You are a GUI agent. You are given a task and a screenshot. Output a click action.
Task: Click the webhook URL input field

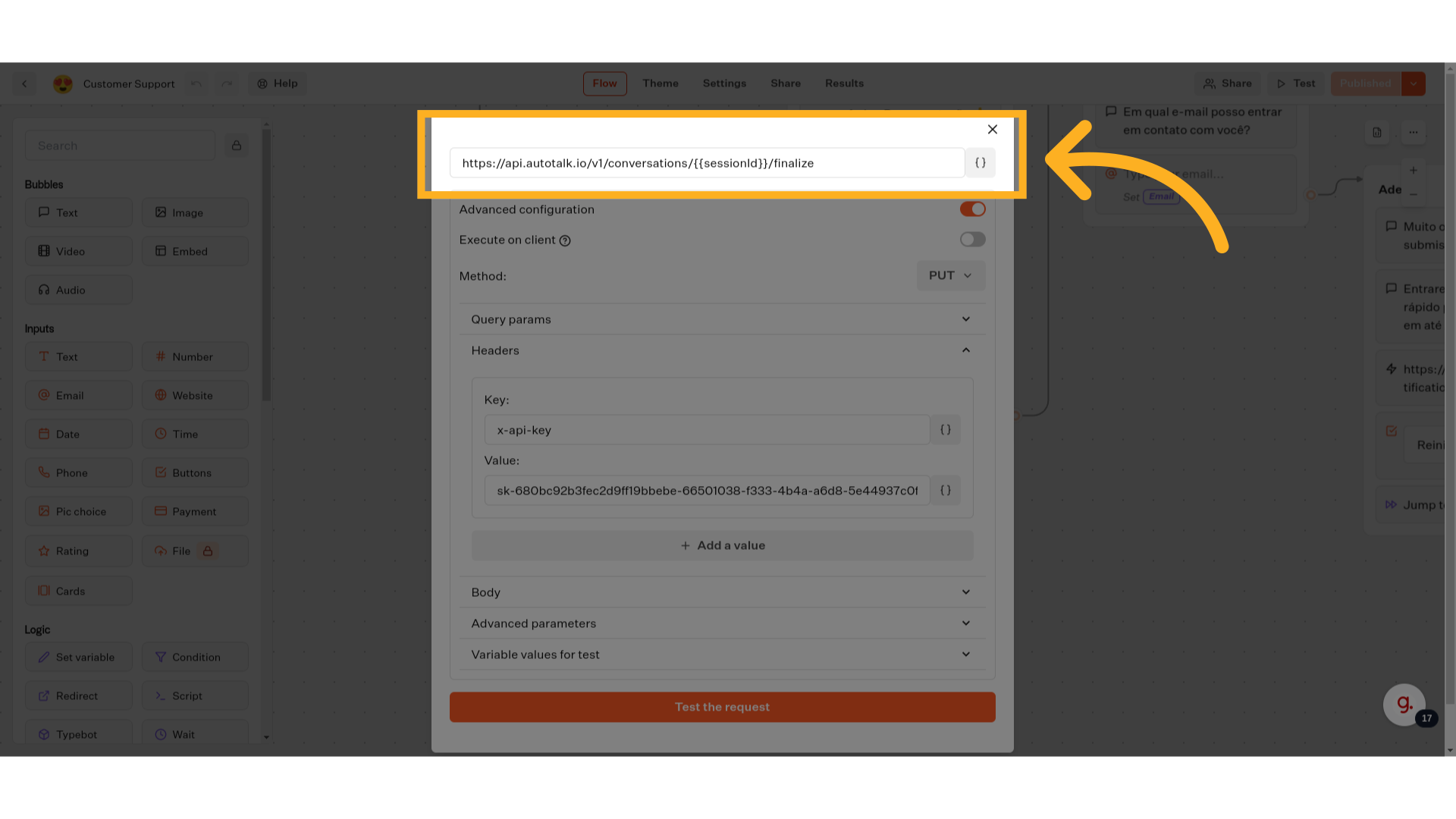pyautogui.click(x=707, y=163)
